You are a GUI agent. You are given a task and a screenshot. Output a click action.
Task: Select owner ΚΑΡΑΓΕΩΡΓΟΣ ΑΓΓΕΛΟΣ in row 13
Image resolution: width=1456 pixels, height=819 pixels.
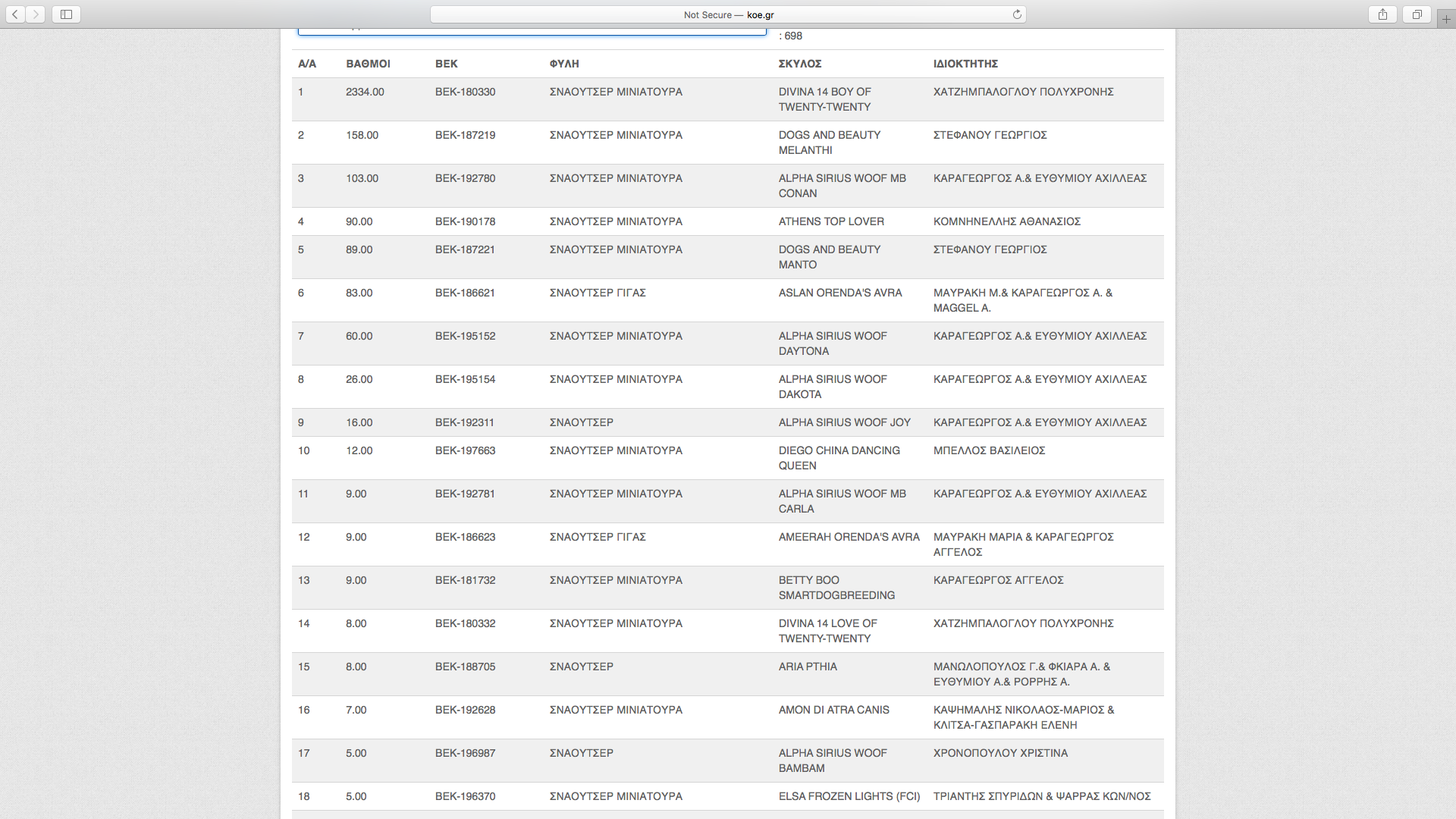coord(998,580)
